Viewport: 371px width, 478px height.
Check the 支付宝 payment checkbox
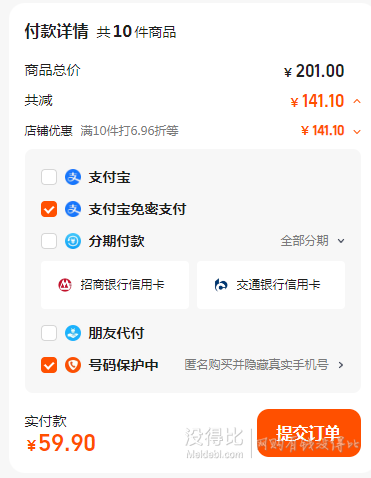tap(49, 177)
